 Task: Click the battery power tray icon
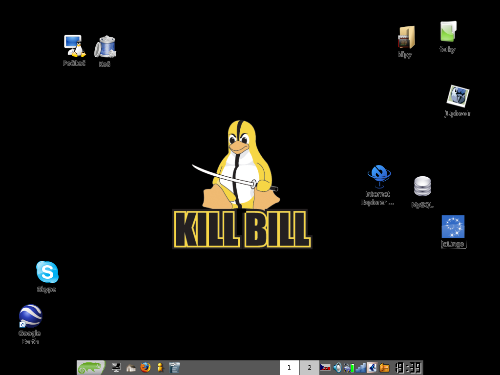pyautogui.click(x=349, y=368)
